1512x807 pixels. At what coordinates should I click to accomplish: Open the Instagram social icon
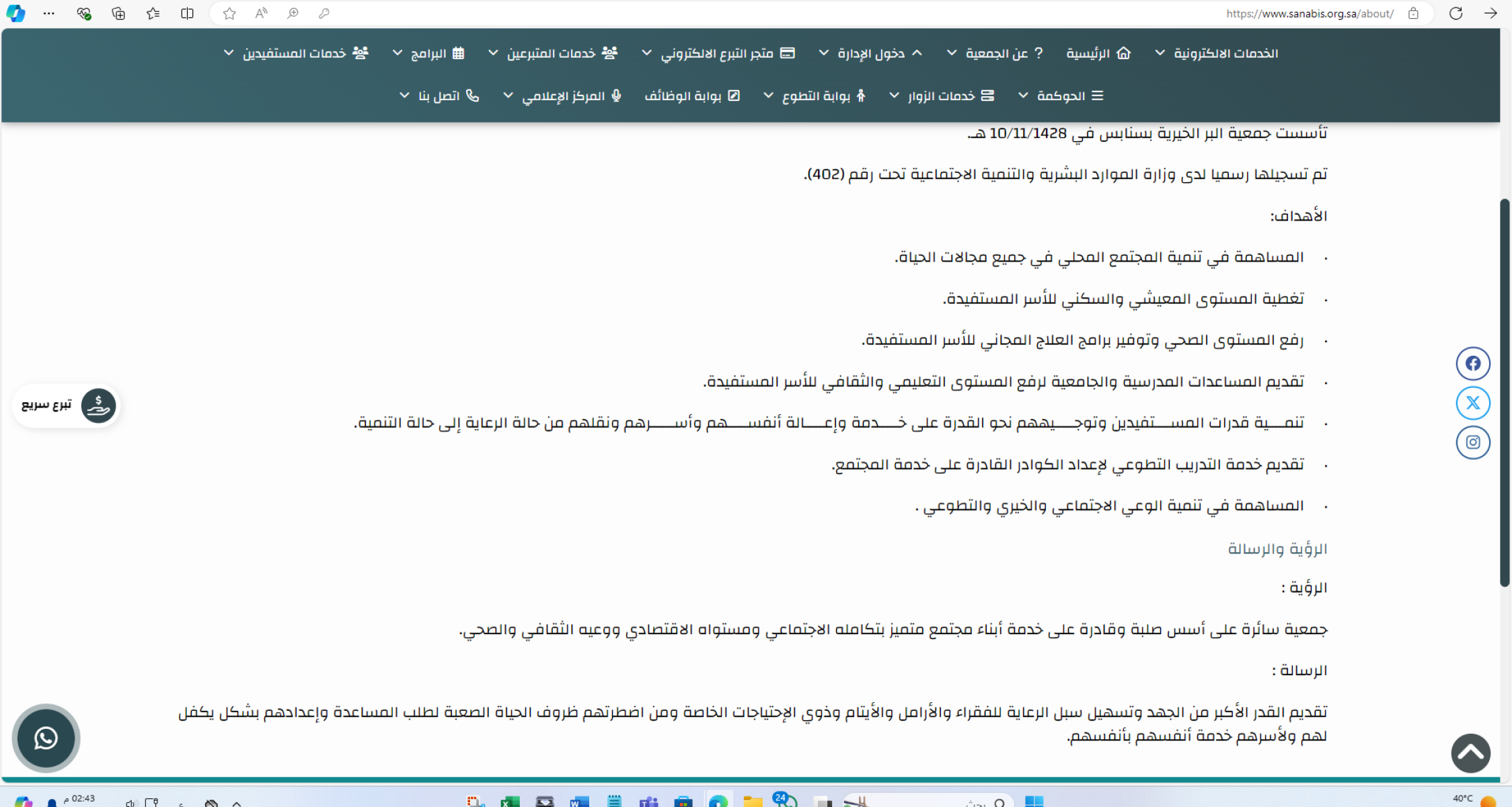tap(1473, 443)
